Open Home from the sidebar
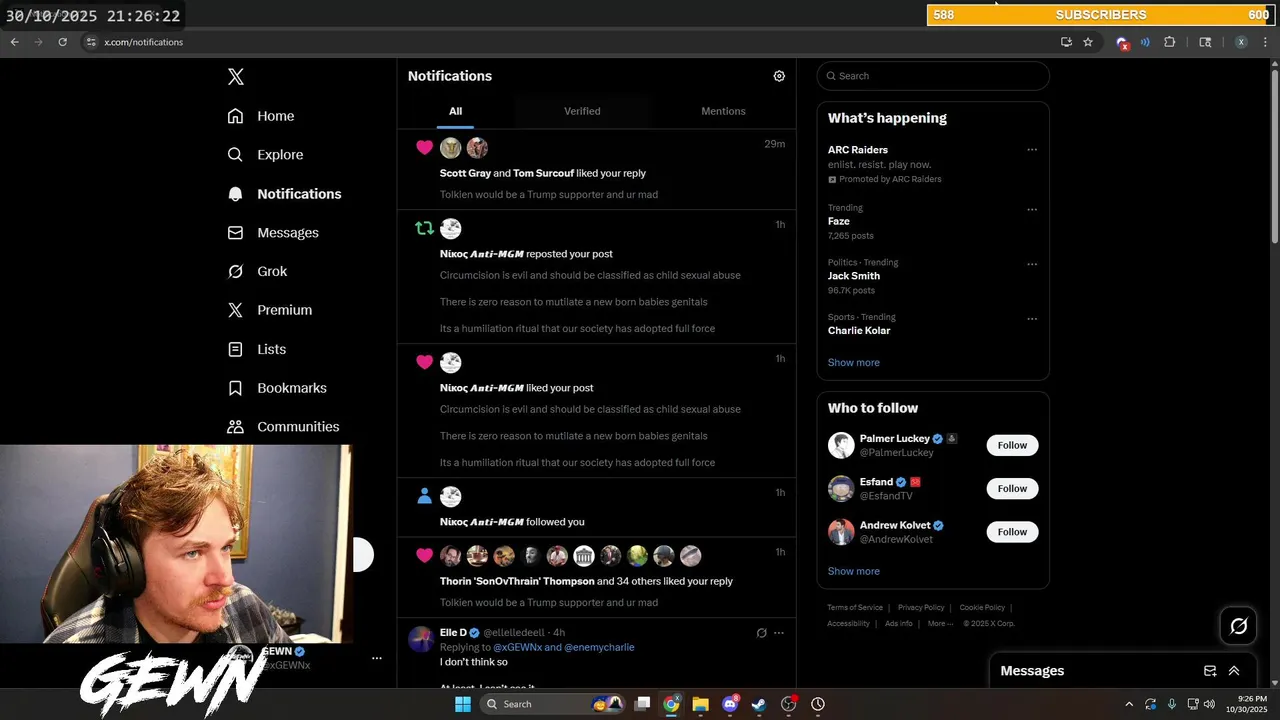 [261, 116]
